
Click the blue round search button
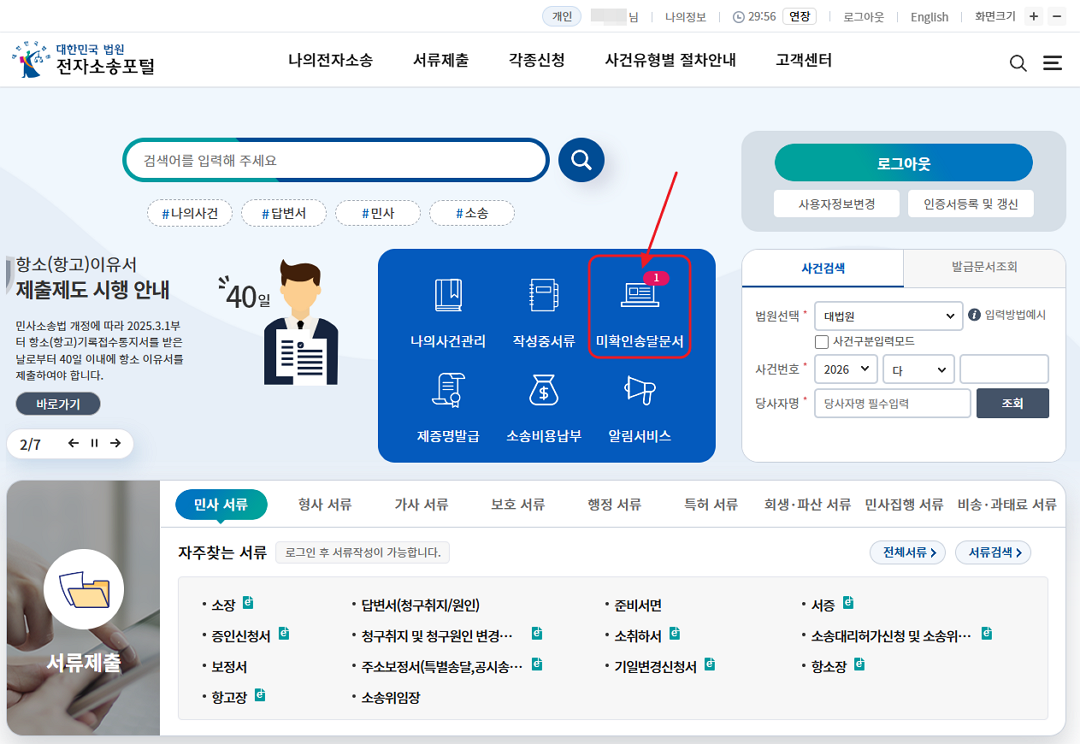click(x=581, y=160)
